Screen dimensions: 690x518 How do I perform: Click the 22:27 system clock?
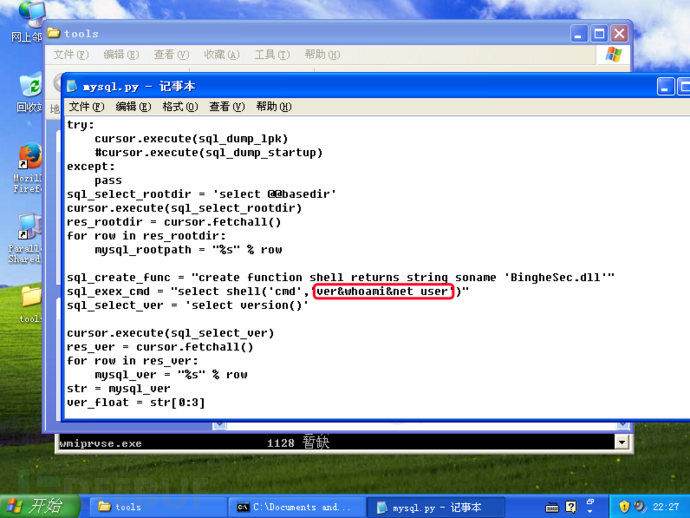point(665,507)
